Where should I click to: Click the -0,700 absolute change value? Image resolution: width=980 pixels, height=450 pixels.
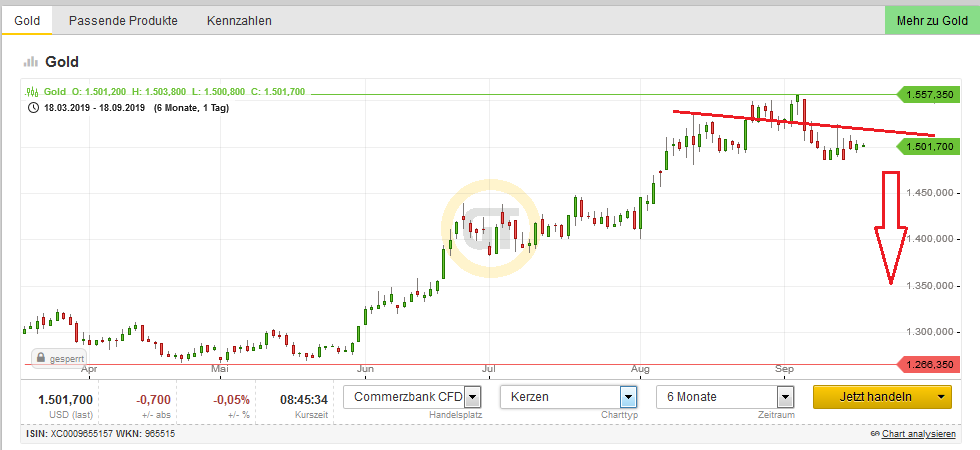point(154,399)
